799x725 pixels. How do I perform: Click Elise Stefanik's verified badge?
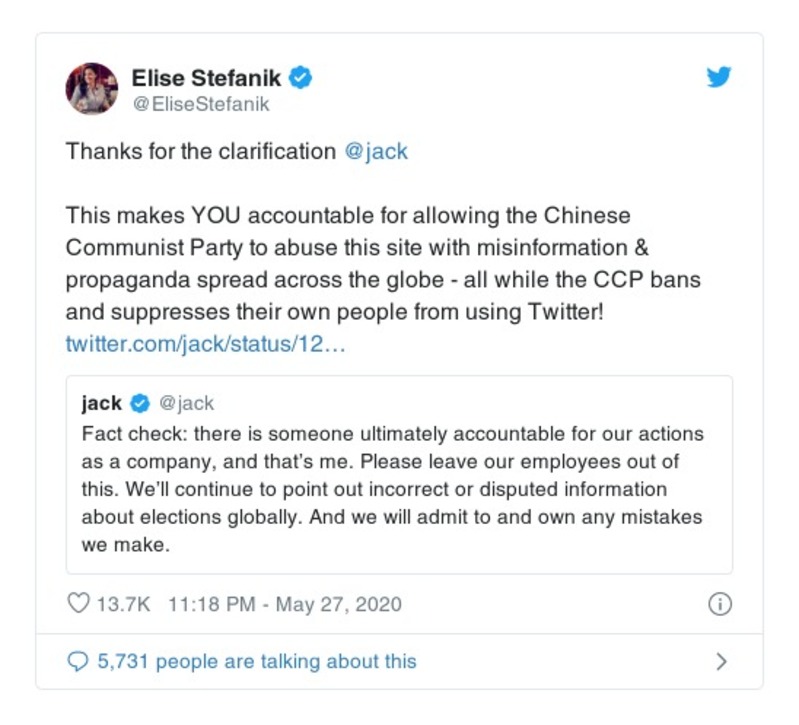tap(298, 78)
